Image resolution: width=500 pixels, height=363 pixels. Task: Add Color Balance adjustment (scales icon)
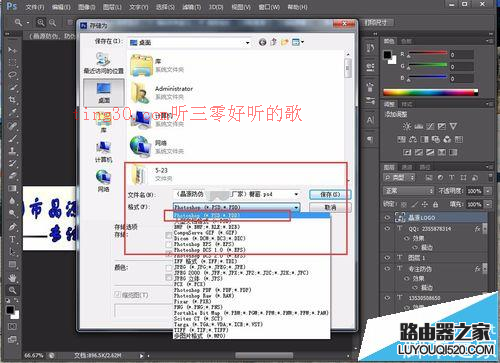(x=413, y=139)
